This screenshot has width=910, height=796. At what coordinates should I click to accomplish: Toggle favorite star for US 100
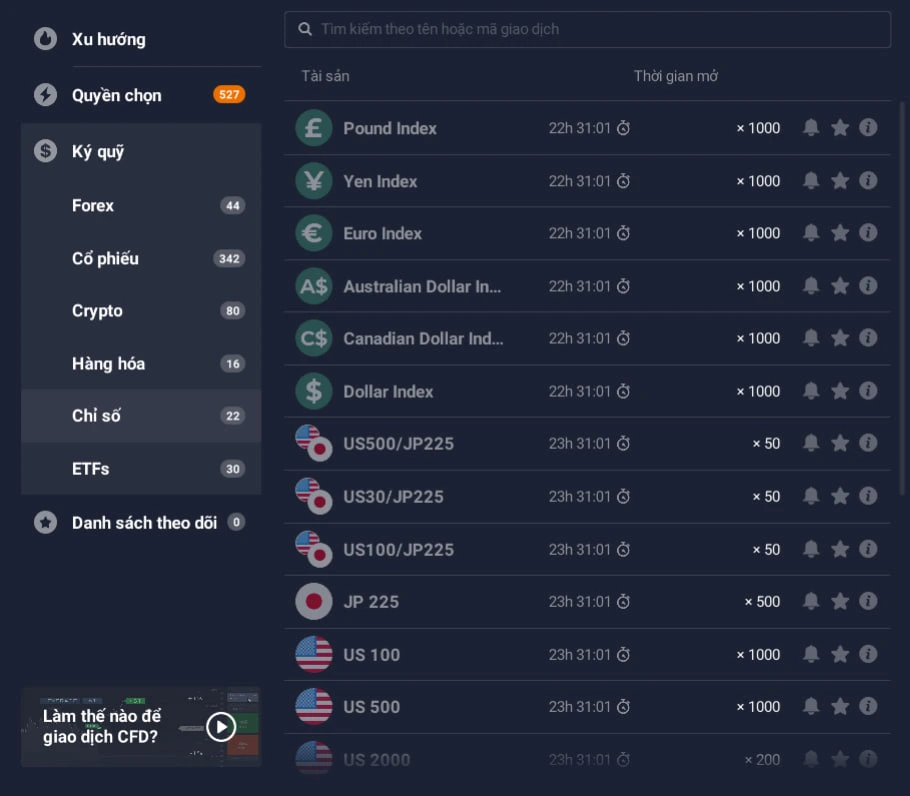pyautogui.click(x=840, y=654)
